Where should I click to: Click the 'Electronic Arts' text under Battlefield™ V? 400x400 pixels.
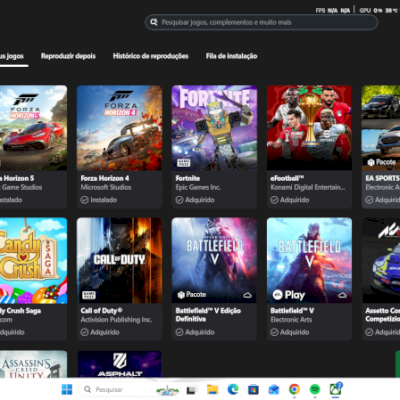[291, 320]
